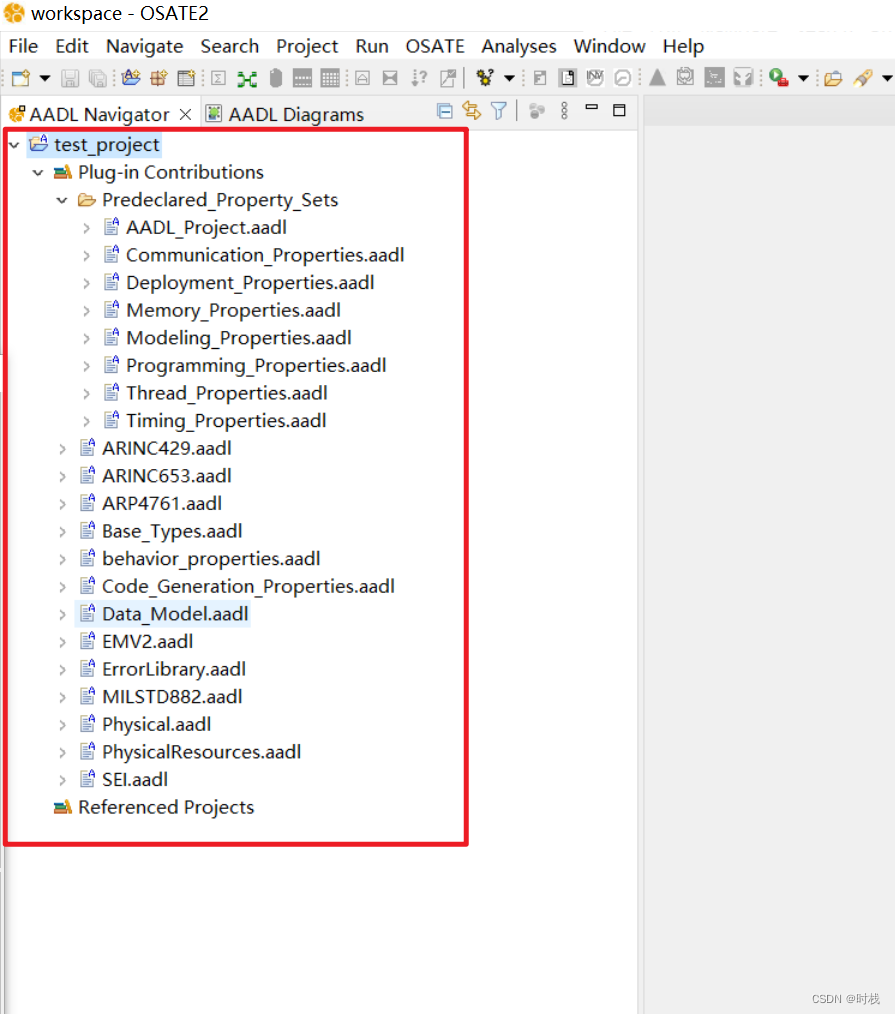Click the Save All toolbar icon
The height and width of the screenshot is (1014, 895).
(97, 78)
